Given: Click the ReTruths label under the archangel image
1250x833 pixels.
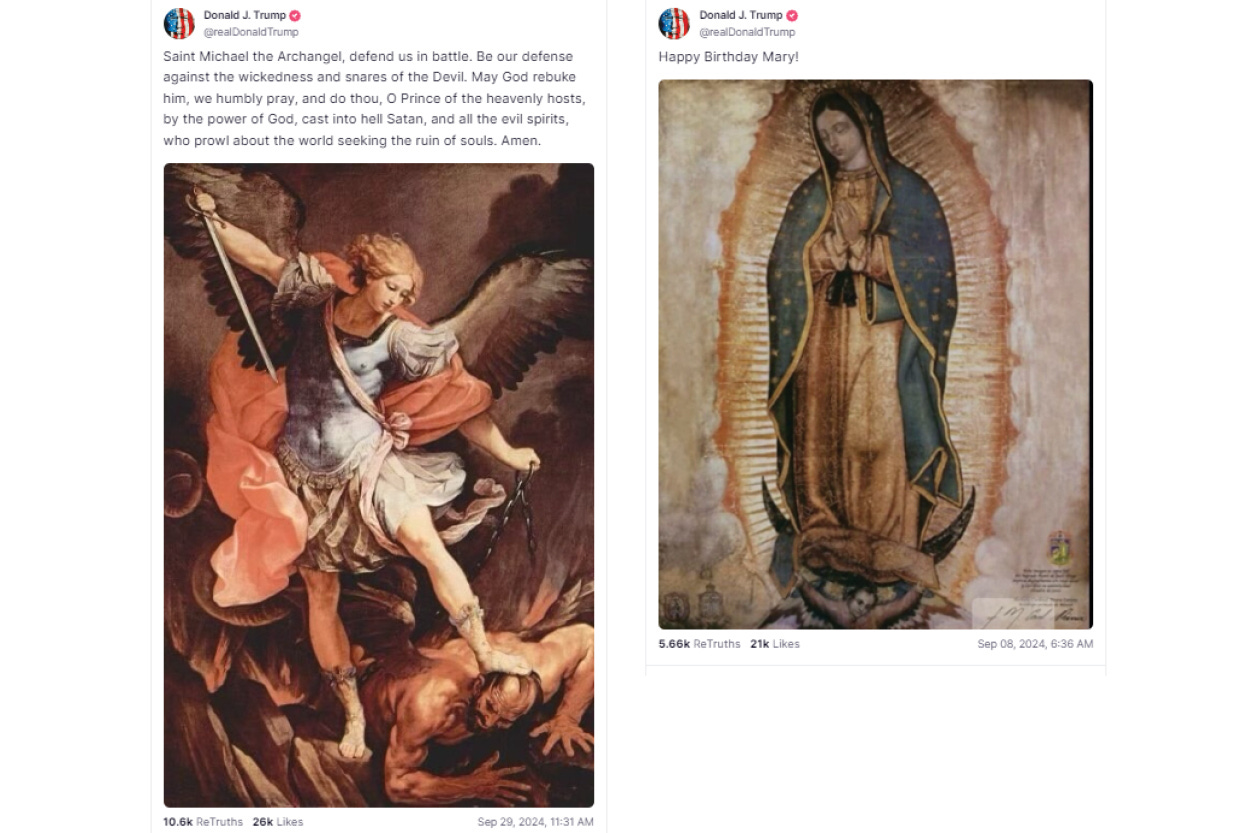Looking at the screenshot, I should tap(219, 822).
